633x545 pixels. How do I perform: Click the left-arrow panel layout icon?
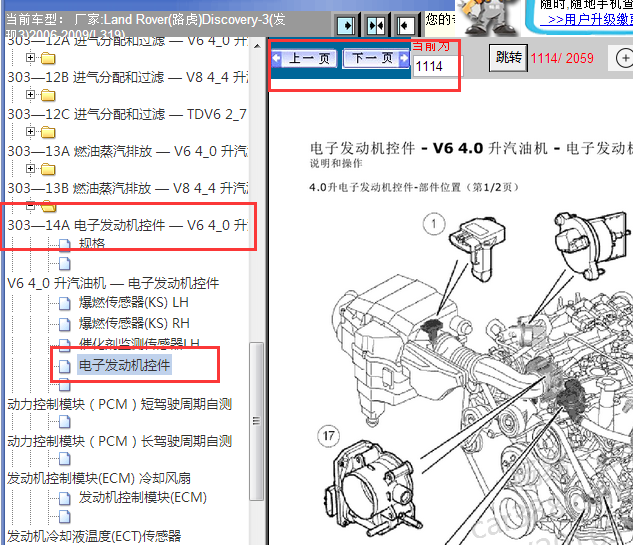(405, 26)
